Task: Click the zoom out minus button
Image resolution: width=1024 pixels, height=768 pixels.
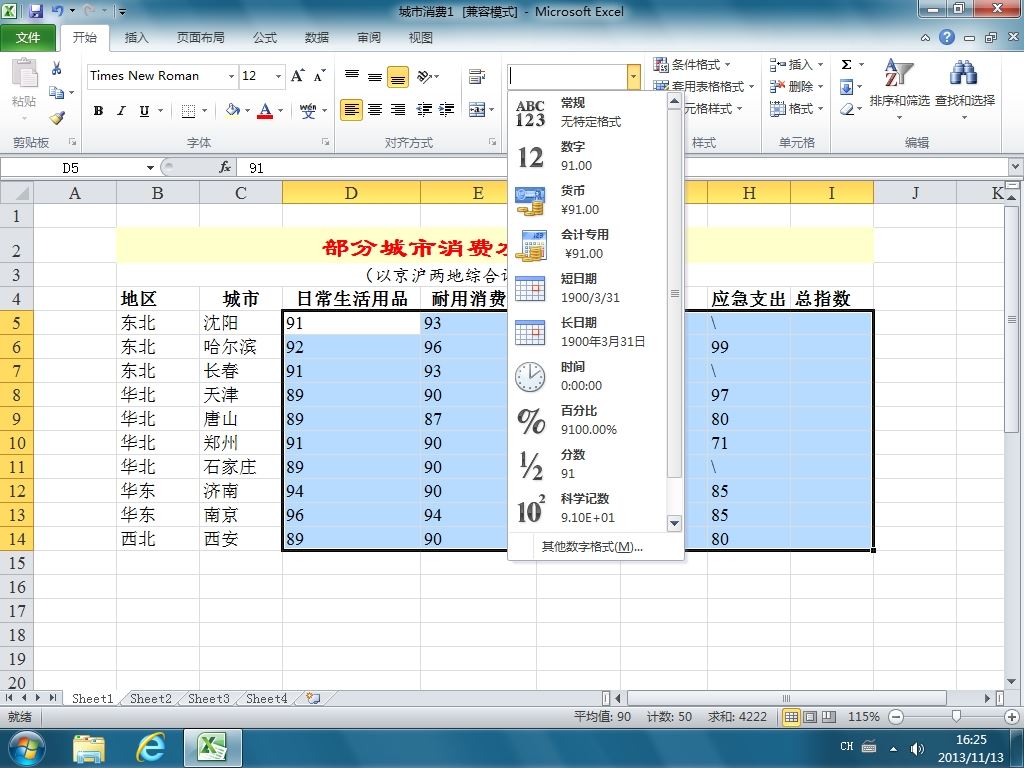Action: (897, 717)
